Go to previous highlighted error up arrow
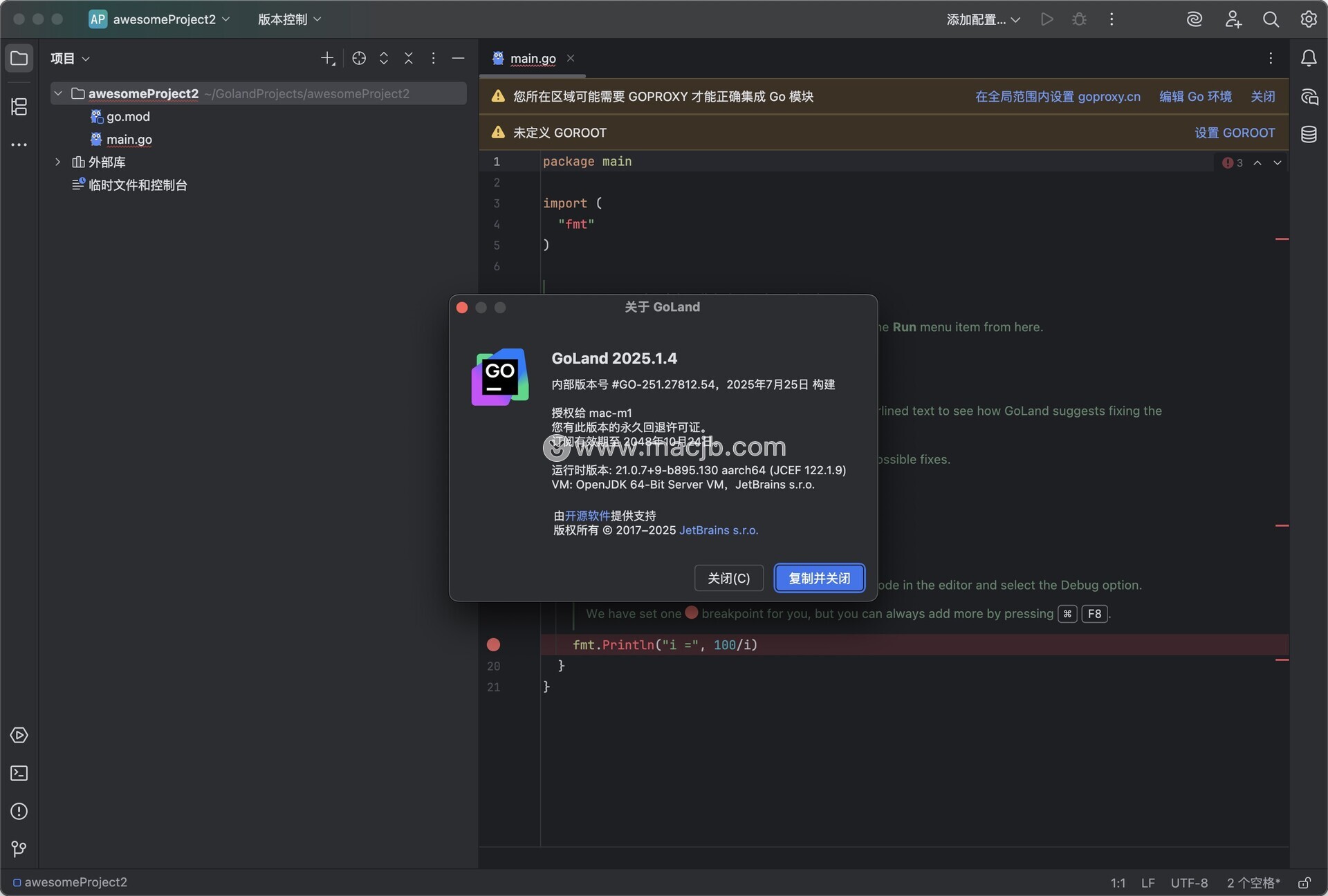 click(x=1257, y=162)
